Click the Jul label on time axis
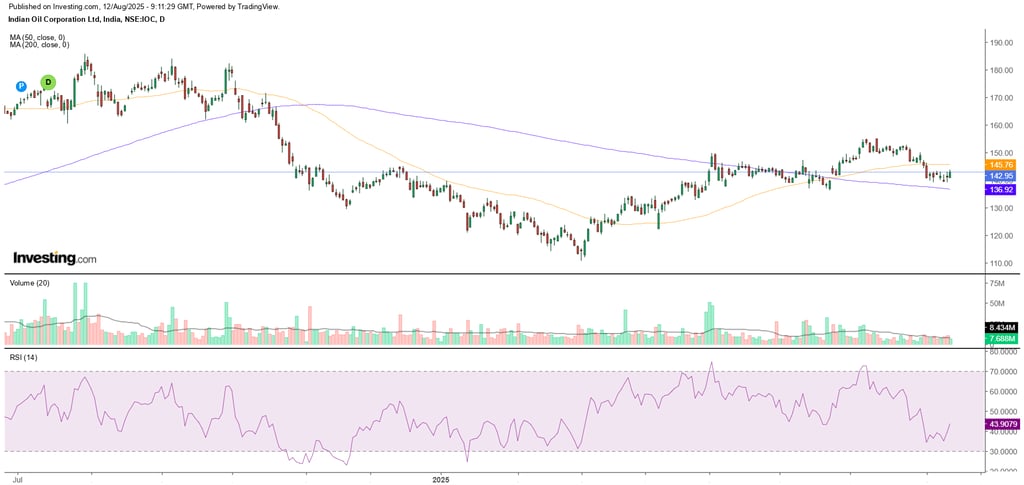This screenshot has height=485, width=1024. coord(16,478)
